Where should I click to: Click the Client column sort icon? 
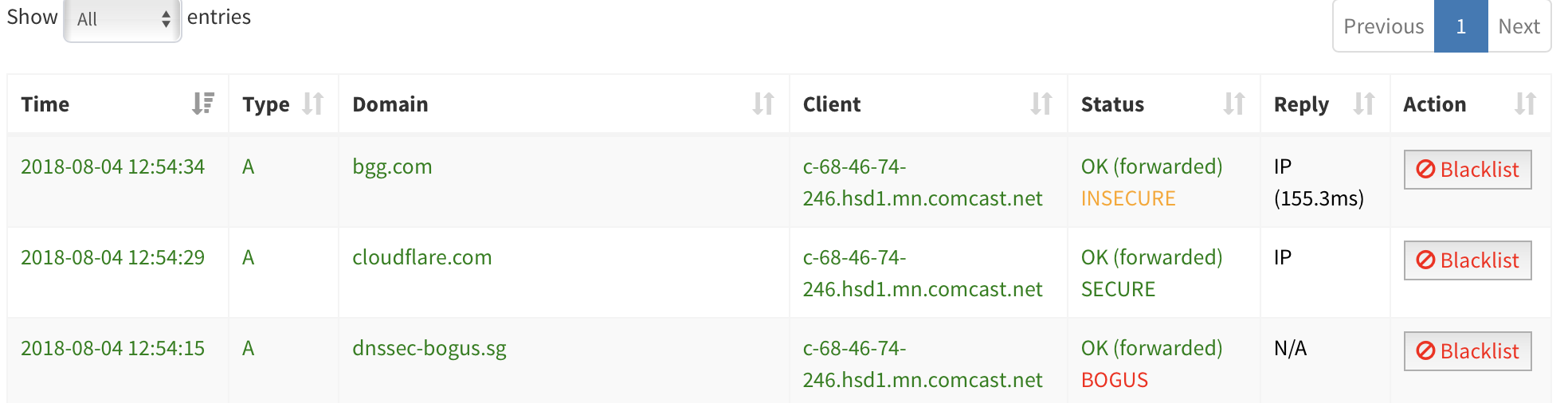[1041, 104]
